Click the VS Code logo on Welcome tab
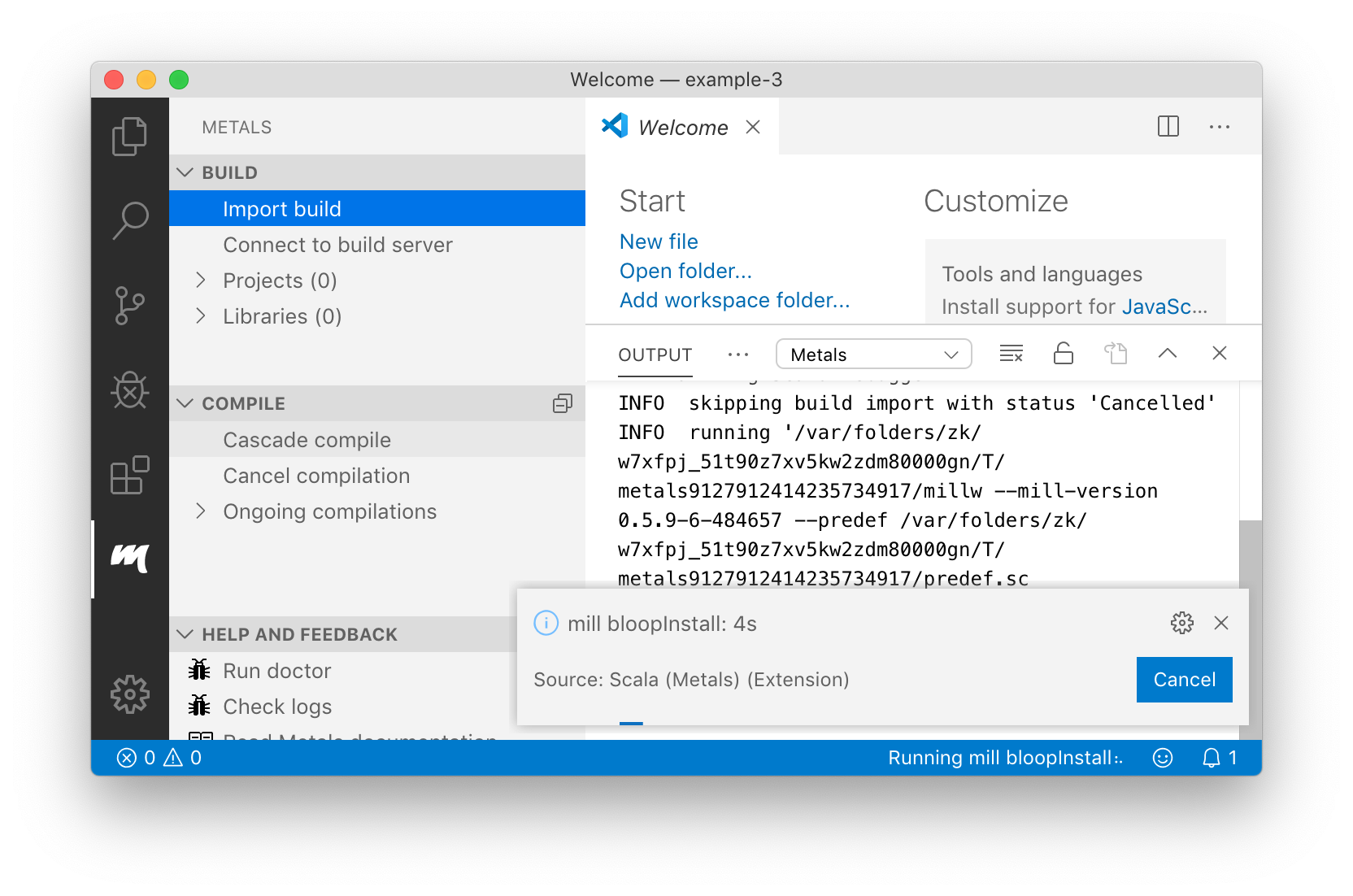This screenshot has height=896, width=1353. pyautogui.click(x=615, y=126)
